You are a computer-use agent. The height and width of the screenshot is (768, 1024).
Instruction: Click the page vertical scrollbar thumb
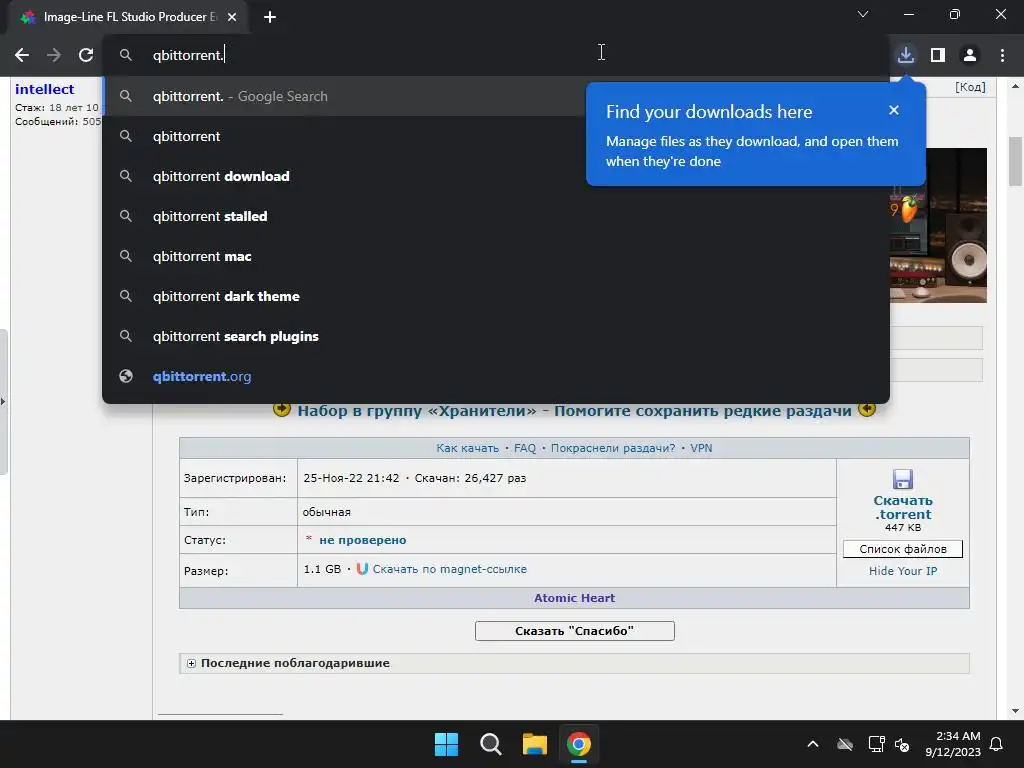point(1015,161)
